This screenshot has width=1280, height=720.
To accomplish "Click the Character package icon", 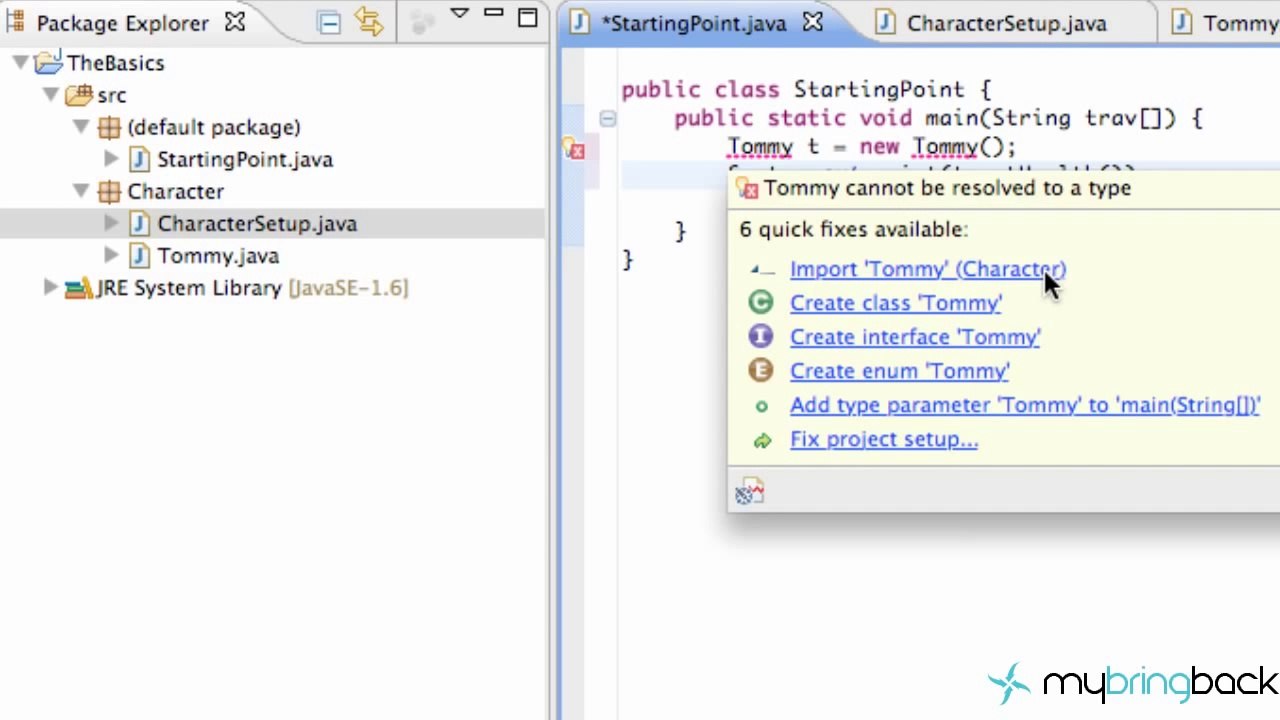I will click(x=109, y=191).
